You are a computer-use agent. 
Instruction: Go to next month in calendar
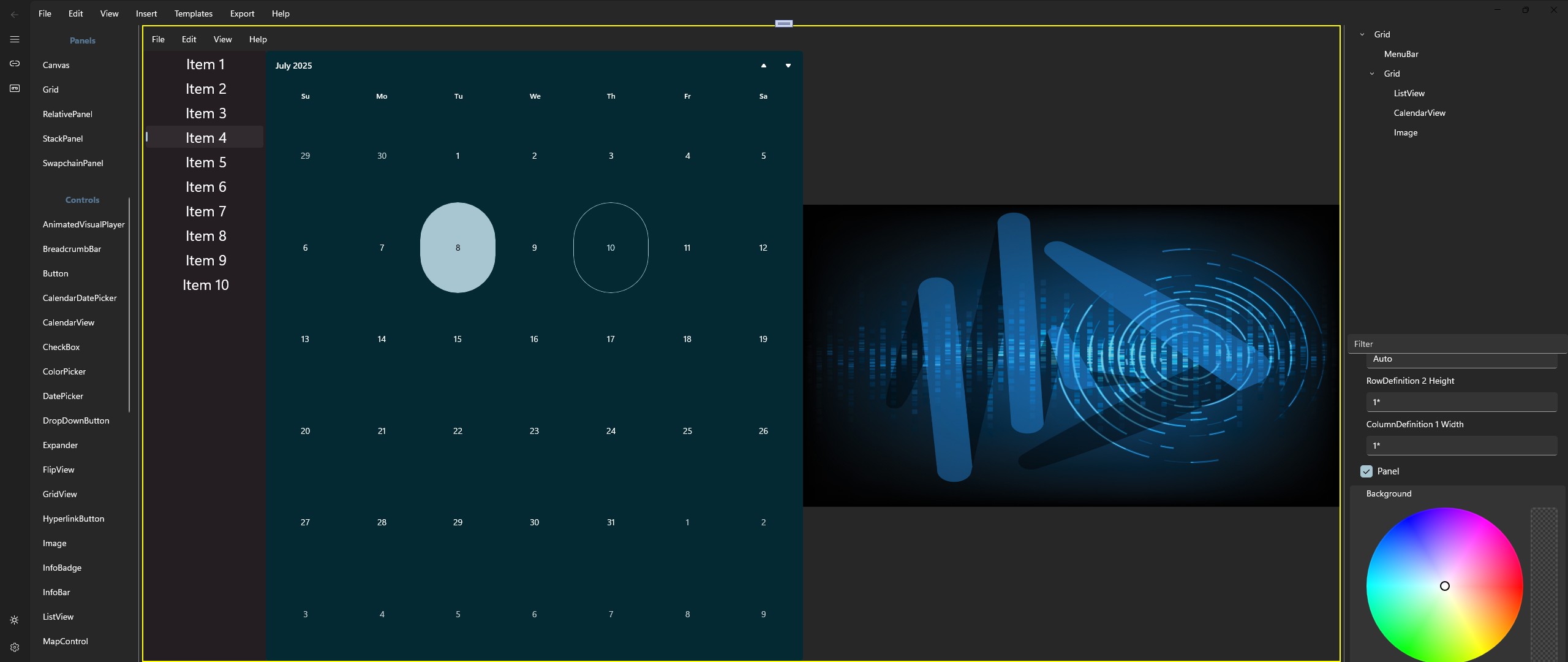tap(788, 66)
